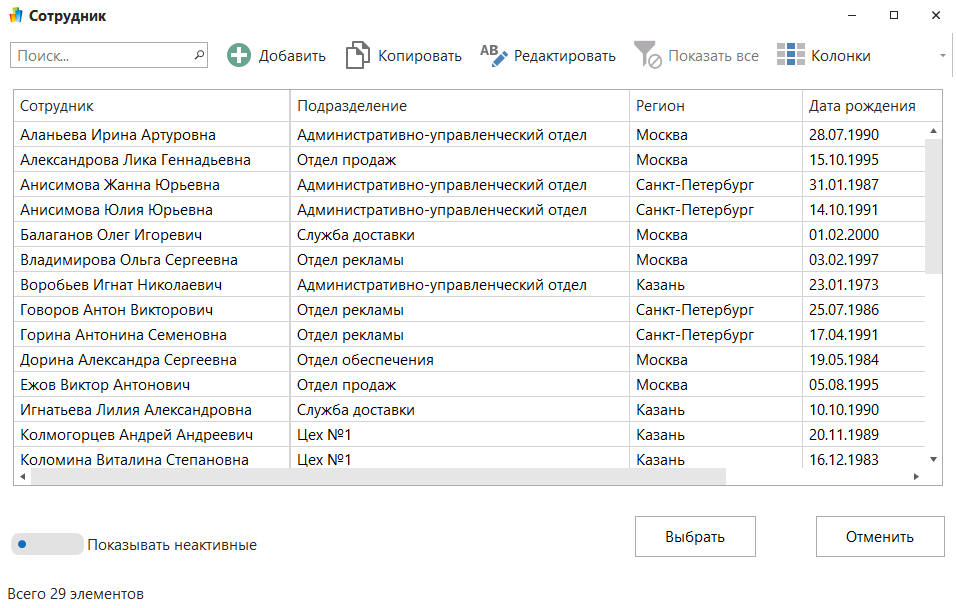The width and height of the screenshot is (956, 608).
Task: Click the app logo in title bar
Action: click(x=15, y=16)
